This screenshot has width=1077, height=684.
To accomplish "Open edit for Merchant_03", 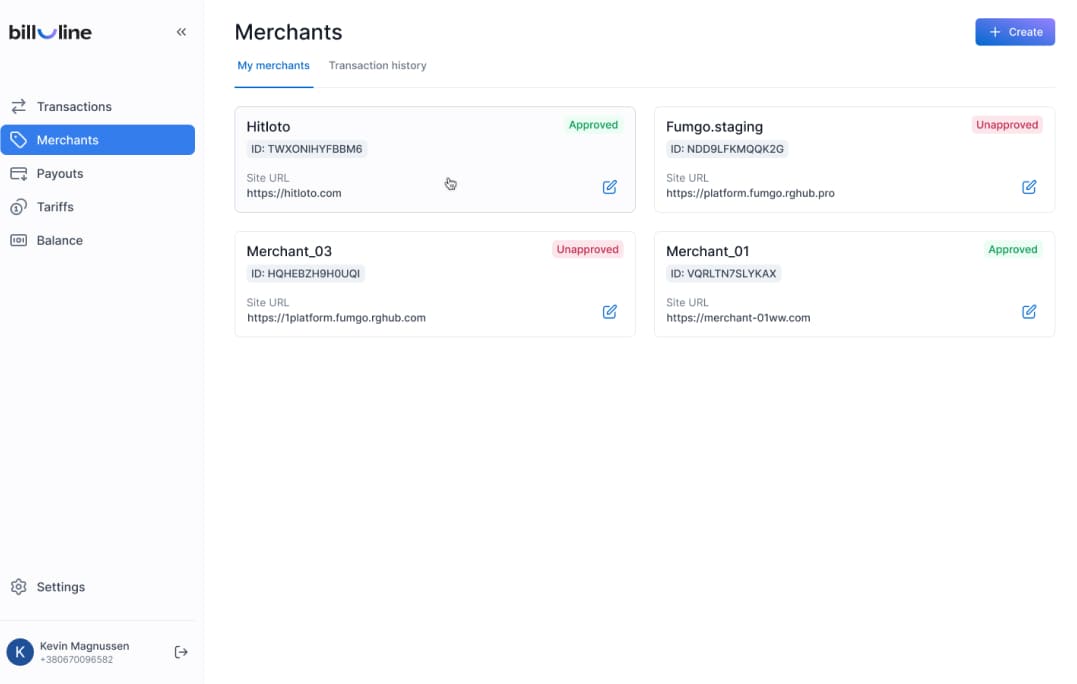I will click(x=609, y=311).
